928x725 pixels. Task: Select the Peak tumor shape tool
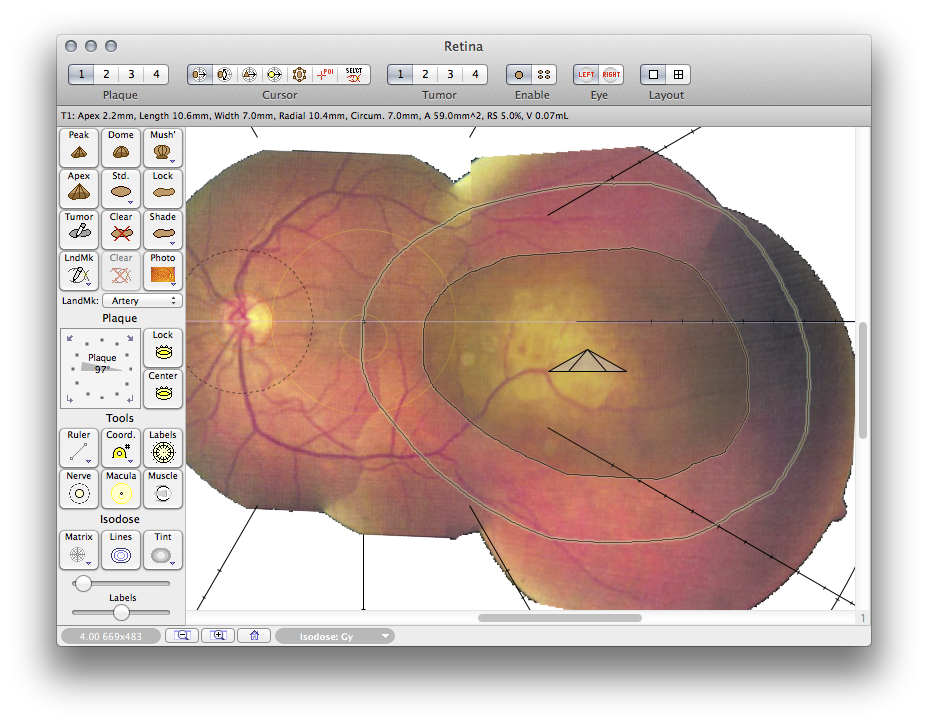click(79, 147)
